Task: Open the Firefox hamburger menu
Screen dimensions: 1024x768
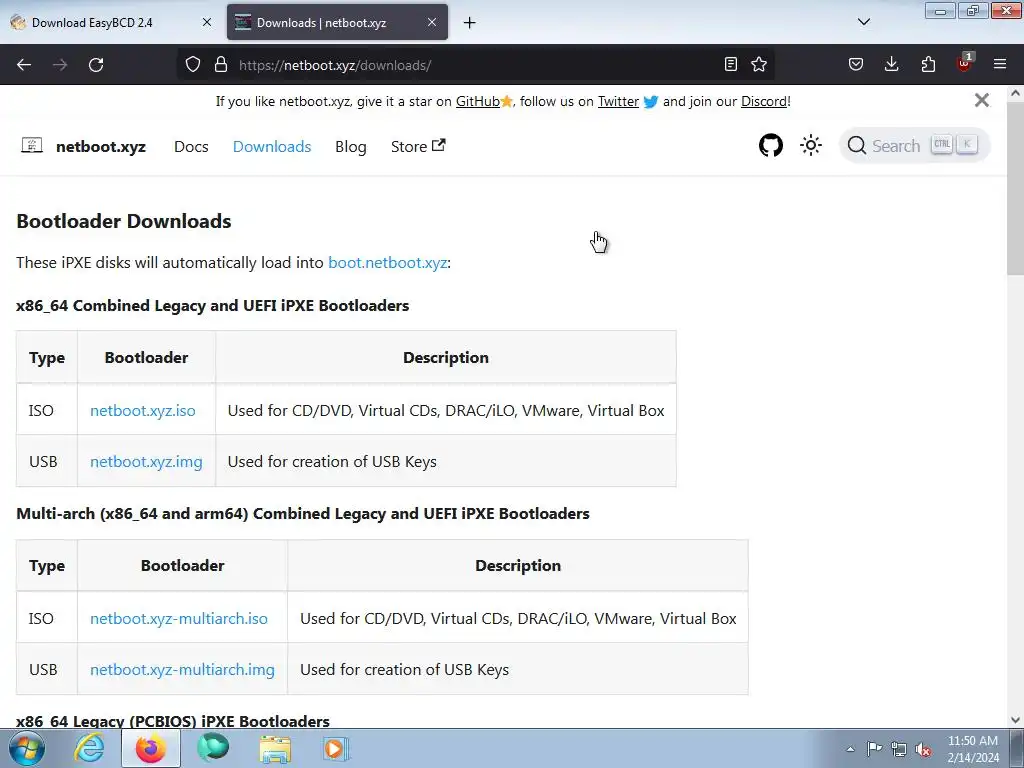Action: [1000, 64]
